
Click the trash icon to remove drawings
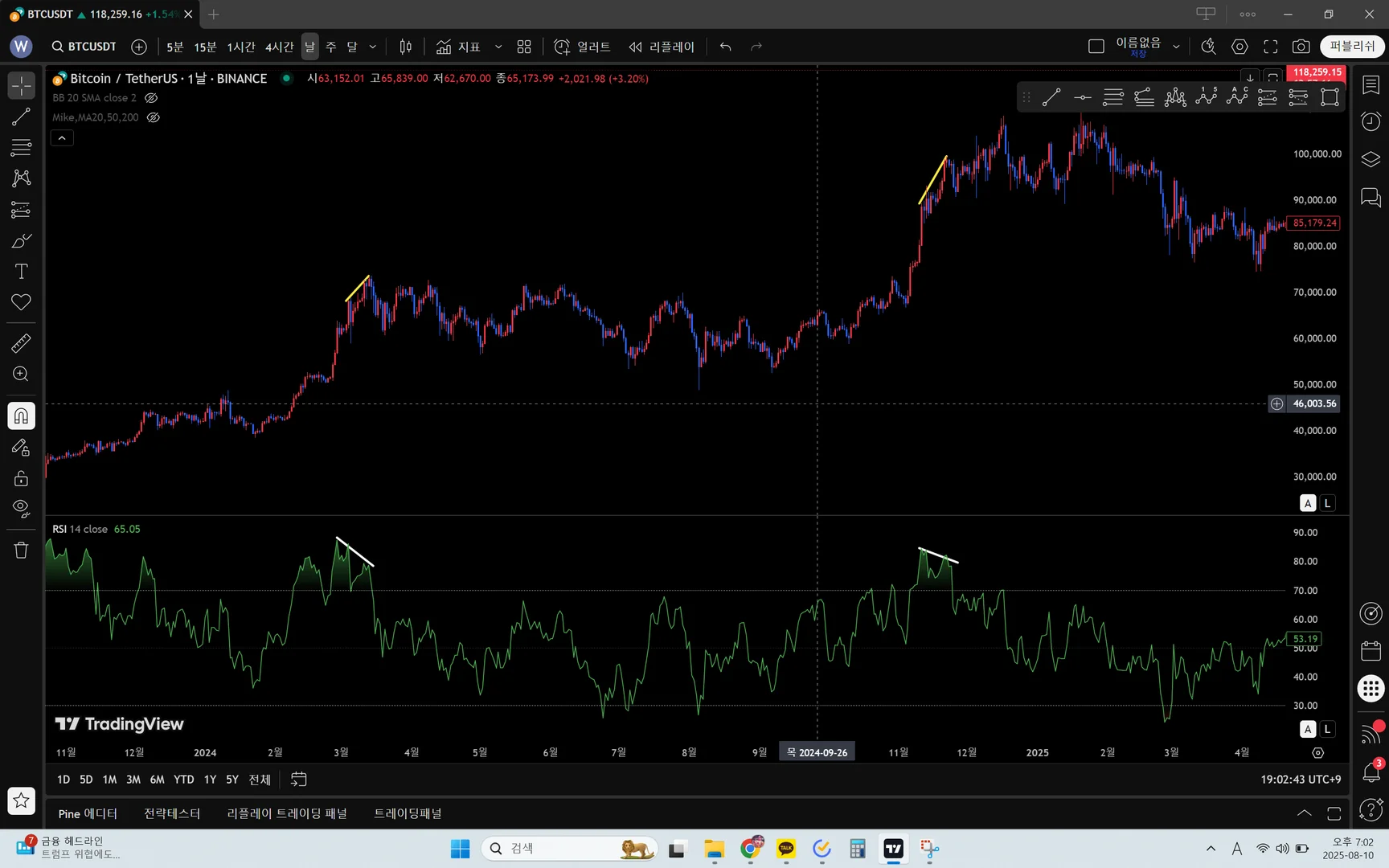[x=21, y=551]
